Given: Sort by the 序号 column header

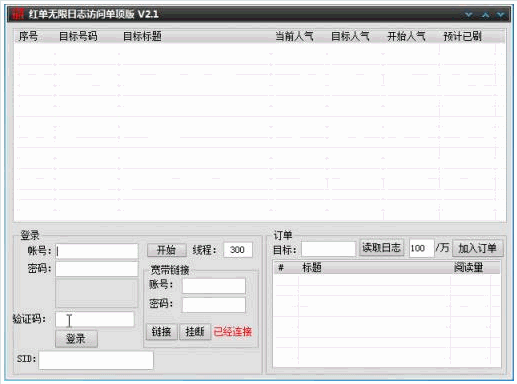Looking at the screenshot, I should (x=28, y=36).
